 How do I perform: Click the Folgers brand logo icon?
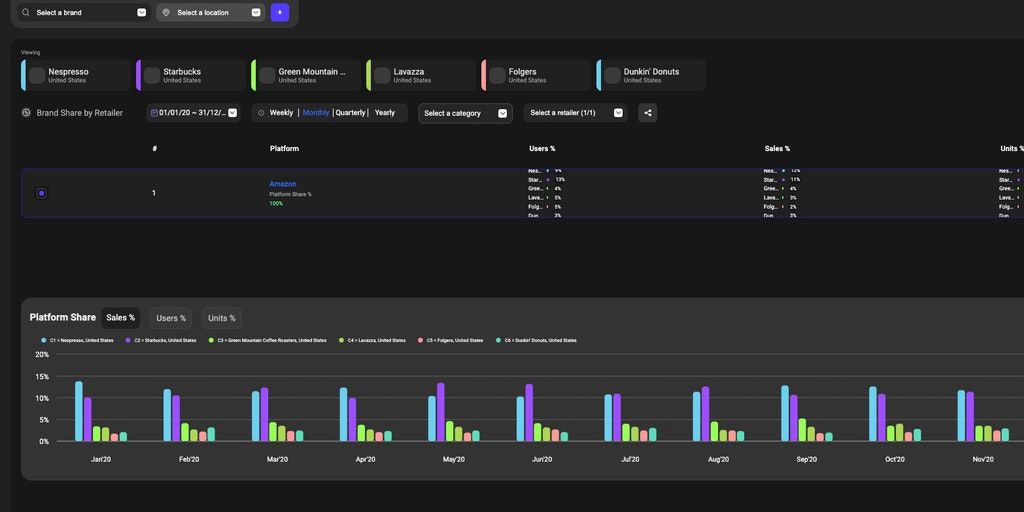coord(497,75)
